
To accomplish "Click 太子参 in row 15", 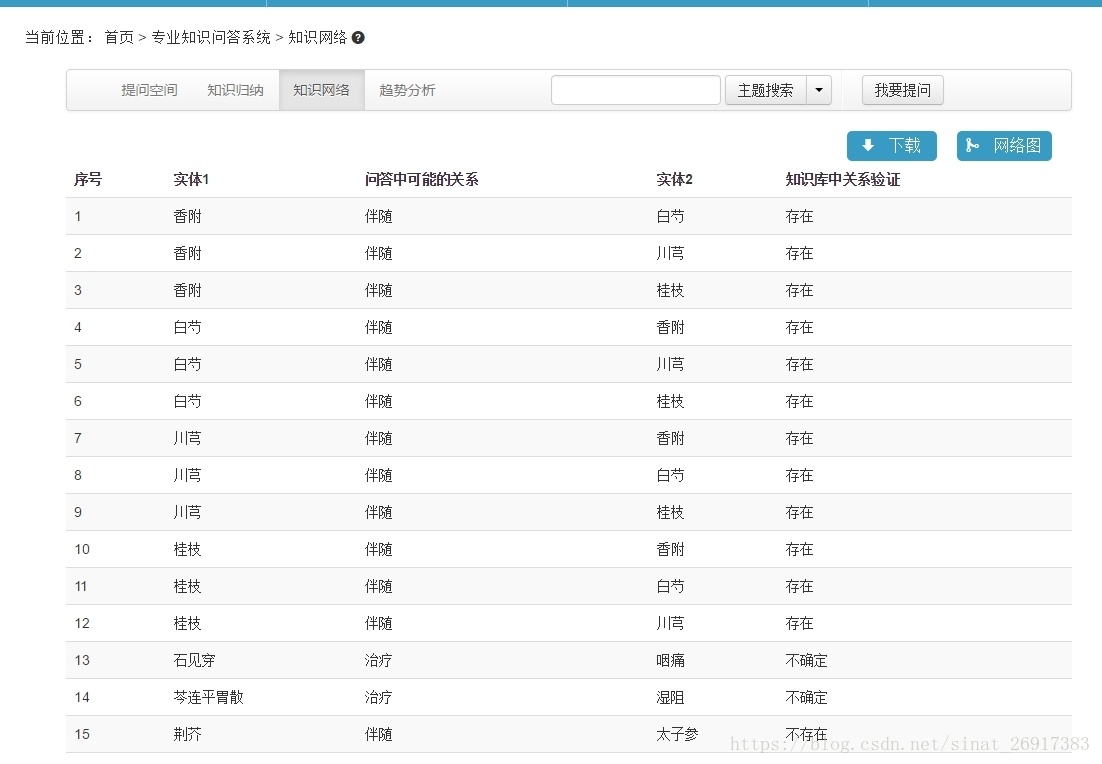I will (678, 734).
